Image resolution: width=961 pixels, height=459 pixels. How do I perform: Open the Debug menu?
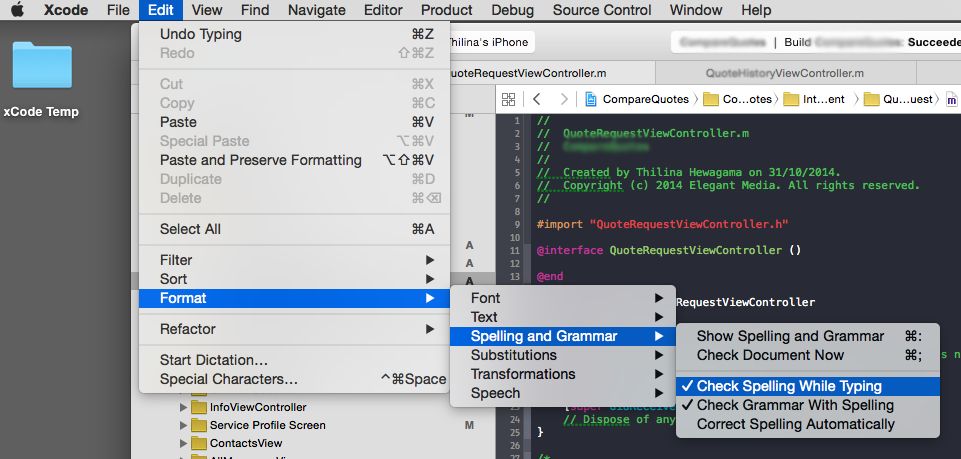(512, 10)
